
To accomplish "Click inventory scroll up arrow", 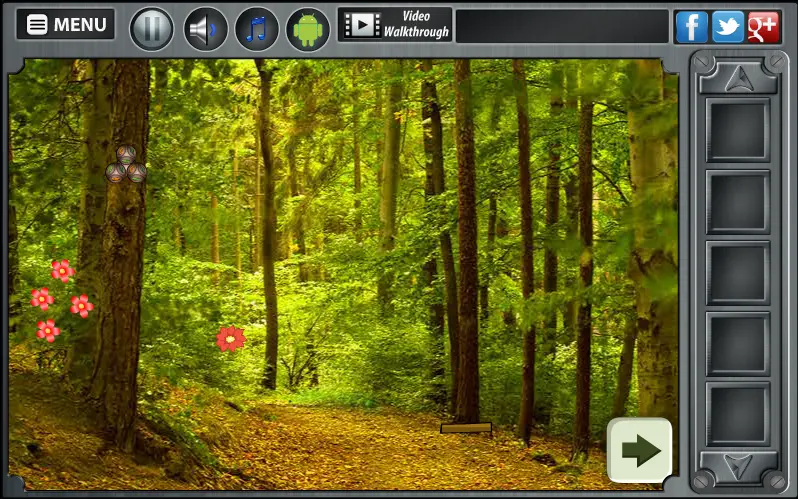I will (x=738, y=78).
